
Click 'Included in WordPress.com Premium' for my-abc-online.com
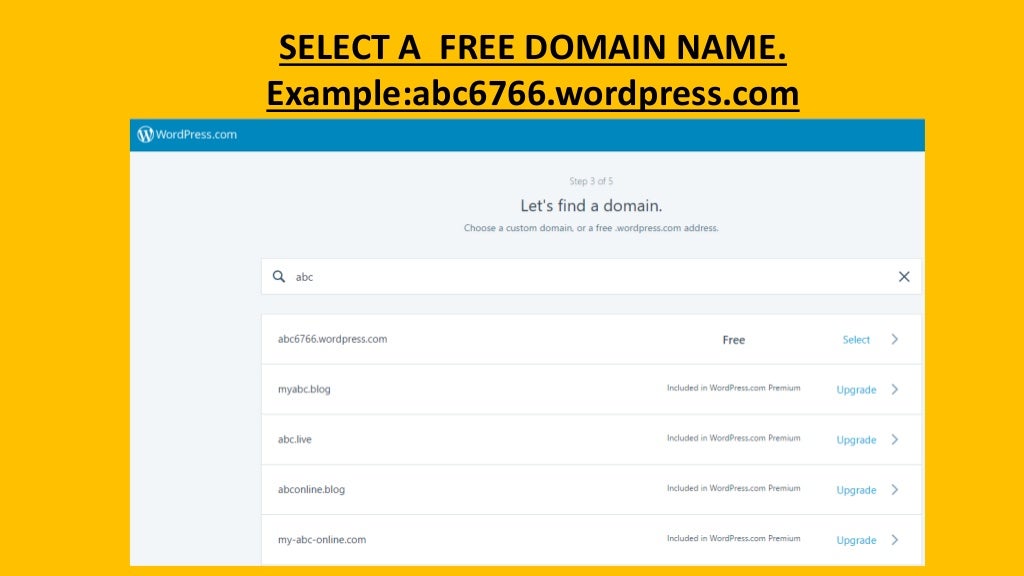point(733,539)
